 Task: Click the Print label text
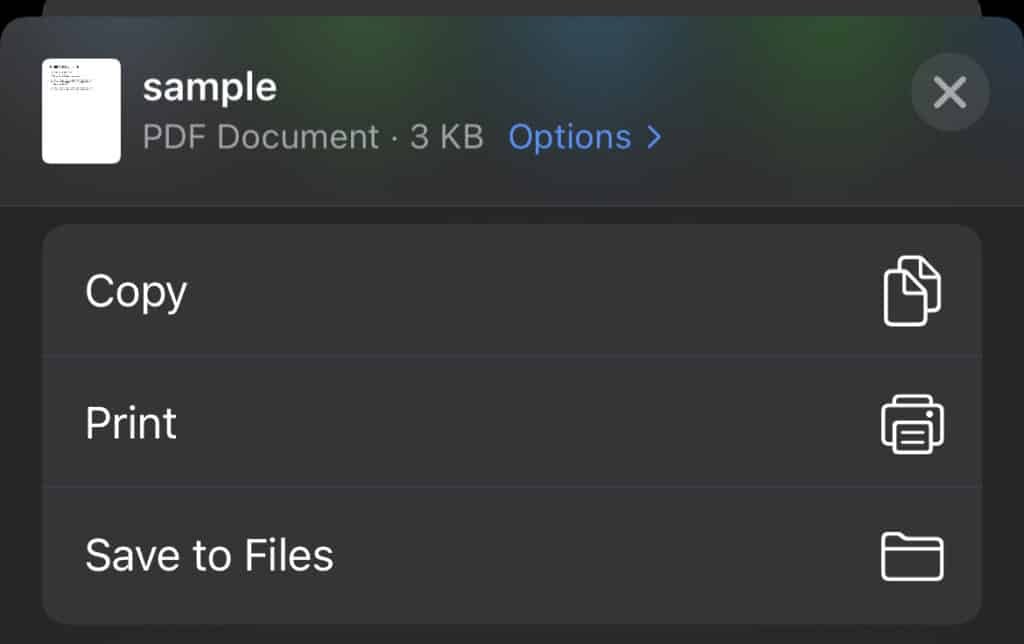(130, 423)
